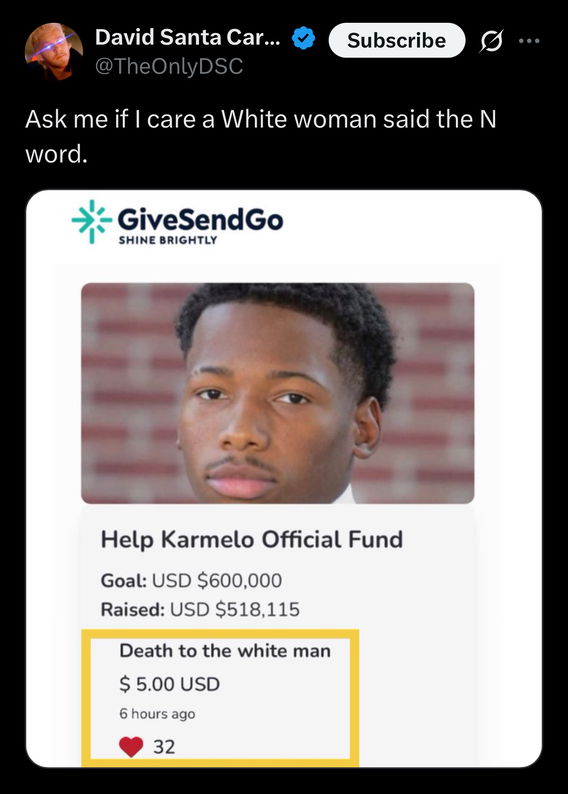Click the 6 hours ago timestamp

[x=157, y=713]
